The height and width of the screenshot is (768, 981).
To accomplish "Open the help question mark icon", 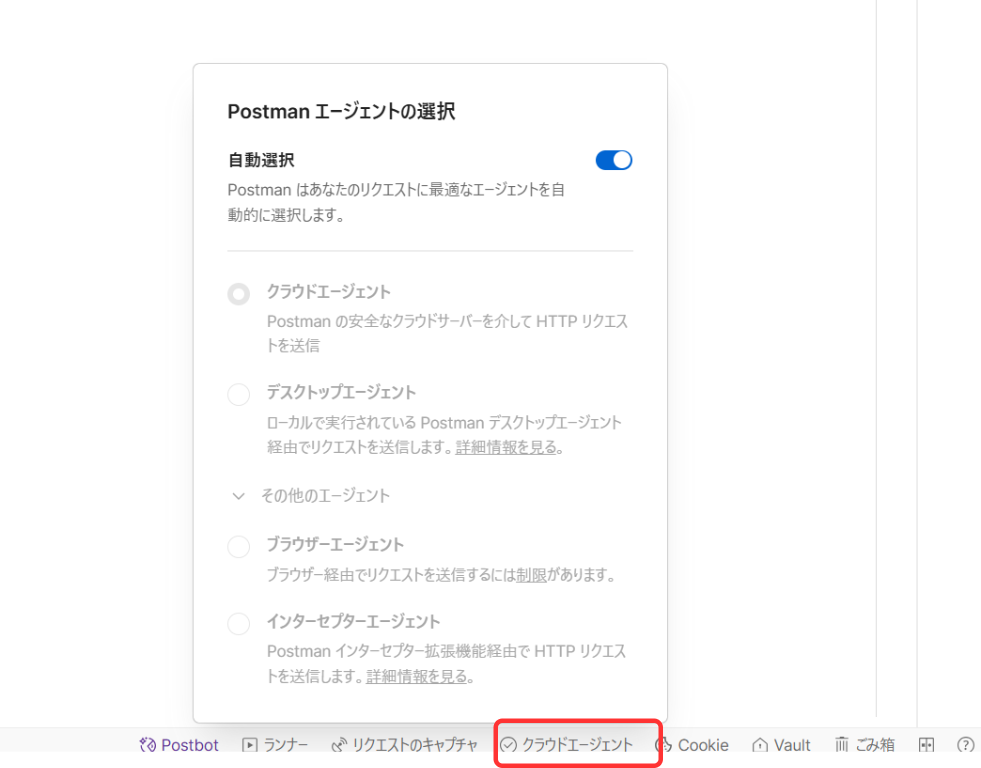I will (x=965, y=745).
